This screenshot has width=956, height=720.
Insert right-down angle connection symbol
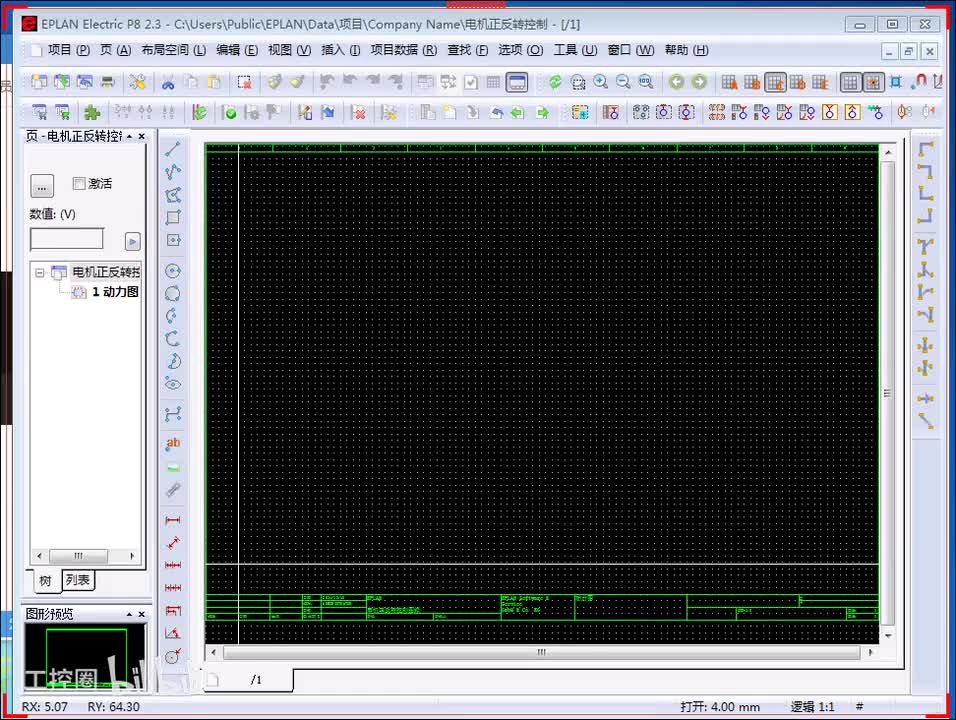click(926, 149)
